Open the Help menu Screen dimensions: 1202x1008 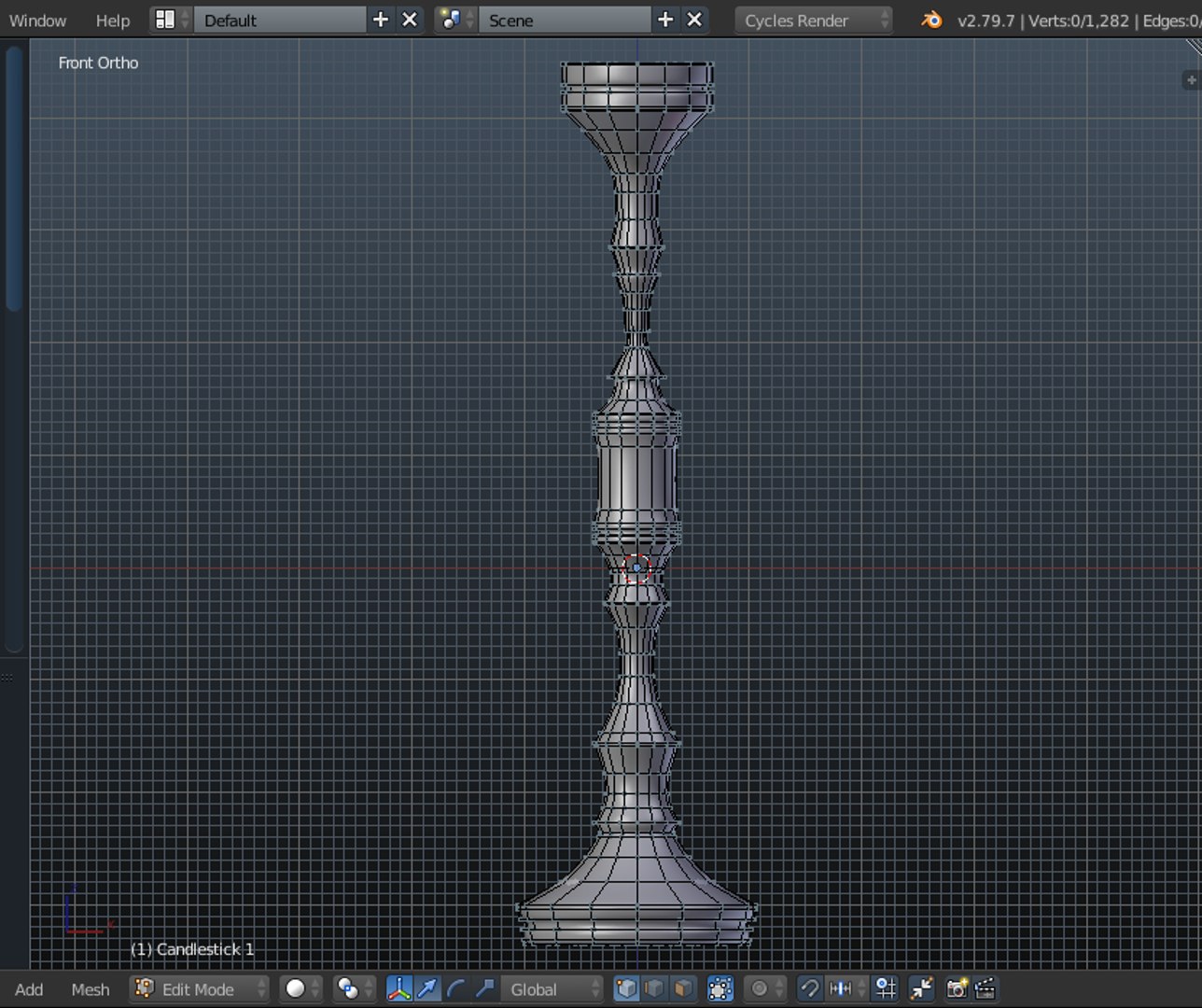click(113, 21)
